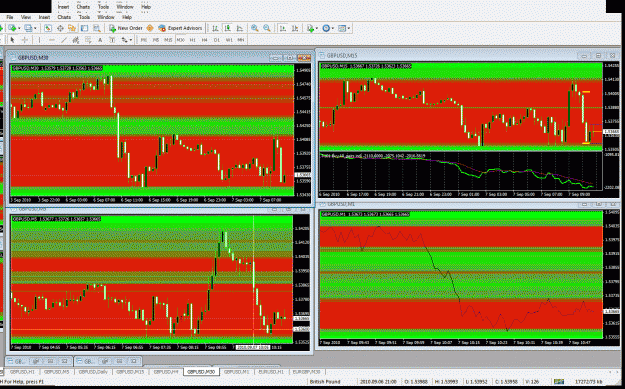
Task: Open Charts menu in the File menu row
Action: coord(64,17)
